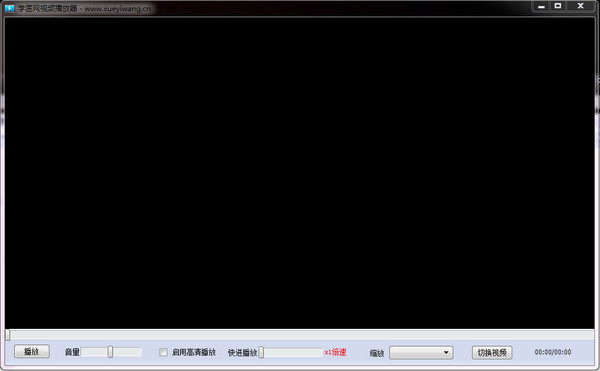600x371 pixels.
Task: Adjust the 音量 volume slider handle
Action: coord(110,352)
